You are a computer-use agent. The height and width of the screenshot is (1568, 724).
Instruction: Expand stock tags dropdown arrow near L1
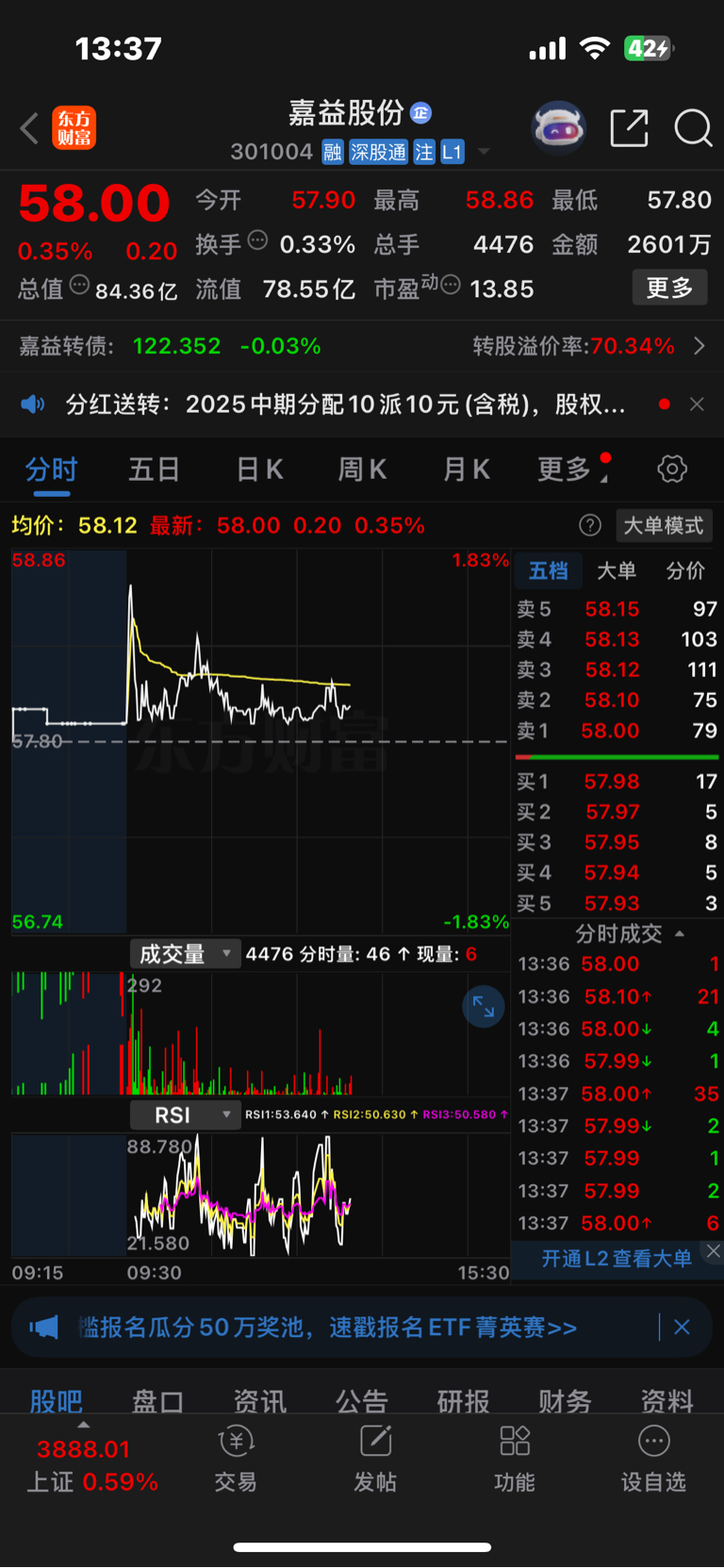pyautogui.click(x=484, y=152)
